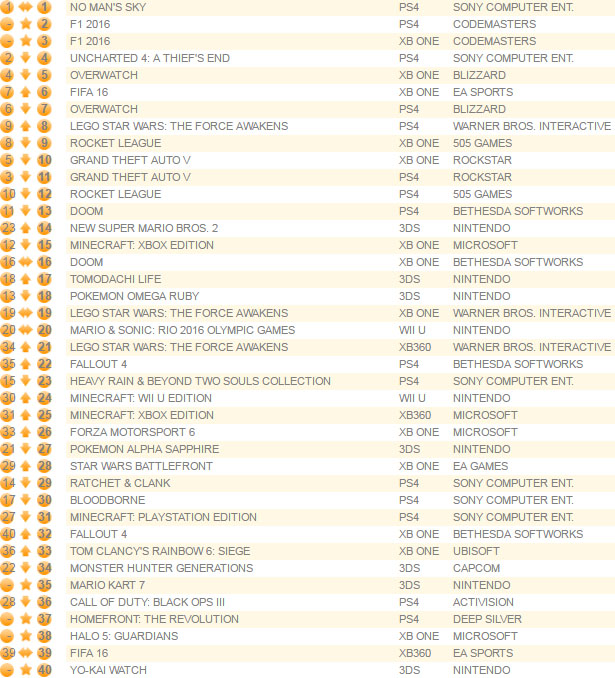
Task: Click the star icon beside Halo 5: Guardians
Action: pyautogui.click(x=26, y=636)
